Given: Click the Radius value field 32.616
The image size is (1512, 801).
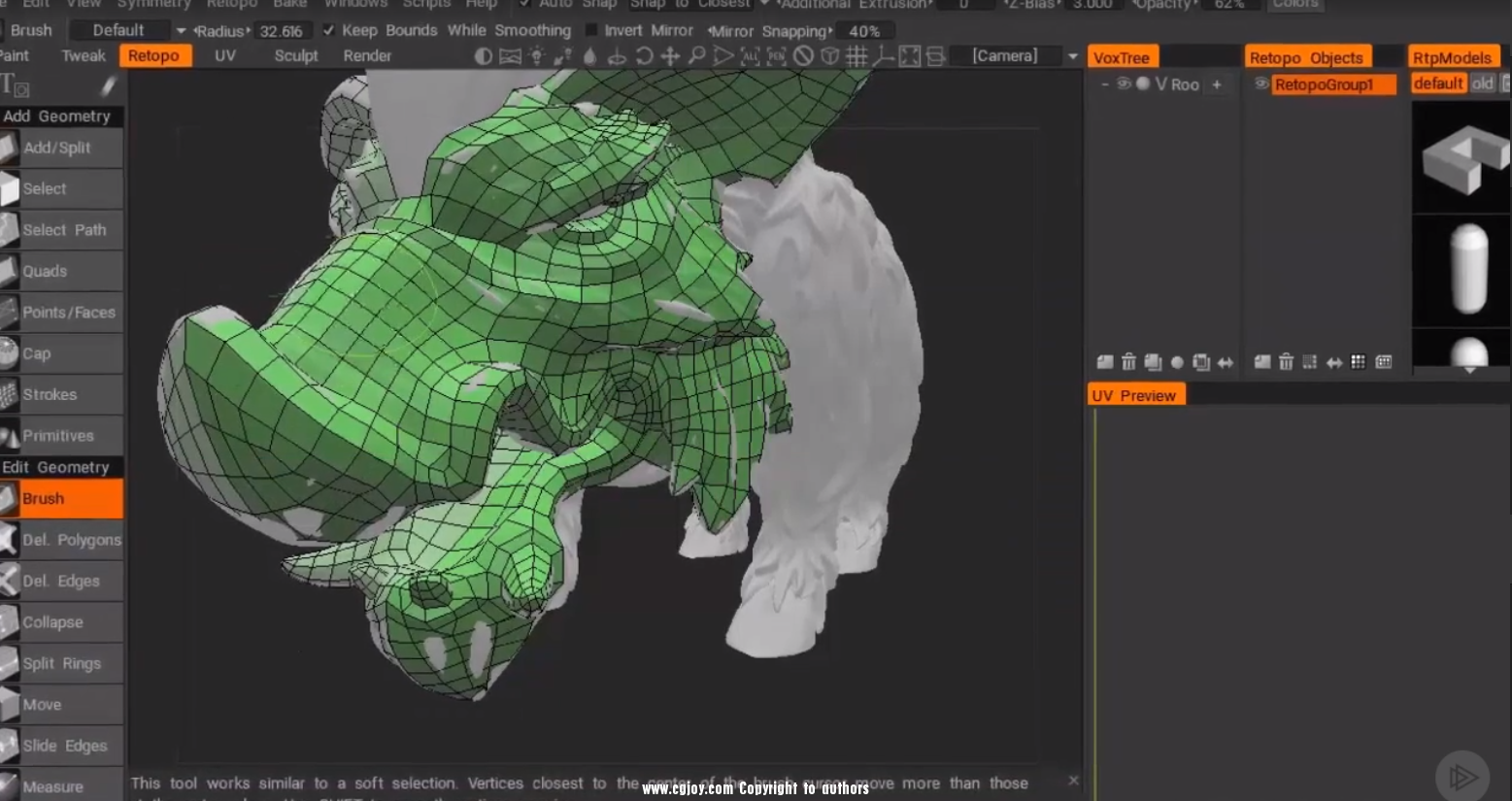Looking at the screenshot, I should [x=282, y=31].
